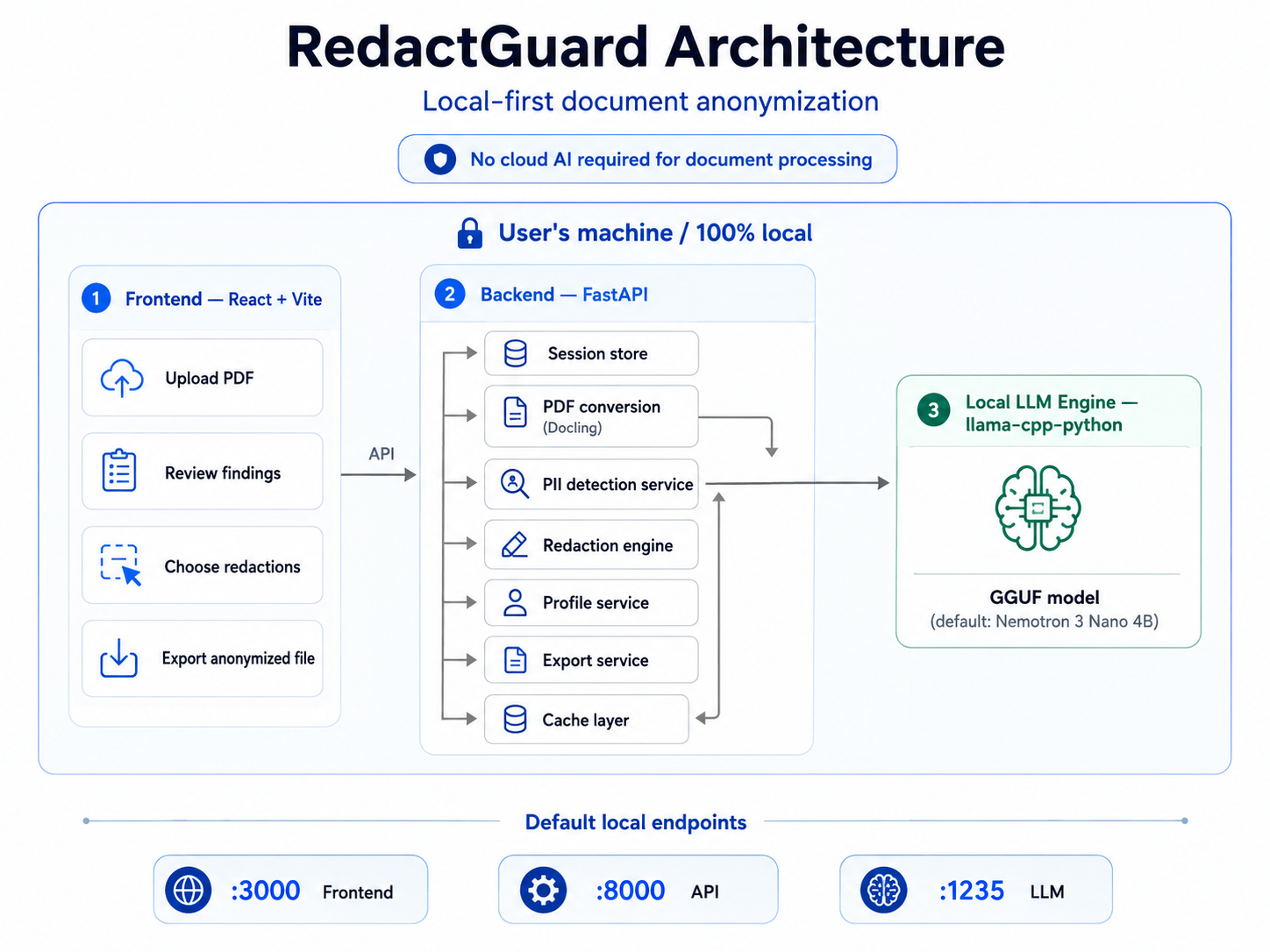Open the Session store box
Viewport: 1270px width, 952px height.
pyautogui.click(x=591, y=353)
